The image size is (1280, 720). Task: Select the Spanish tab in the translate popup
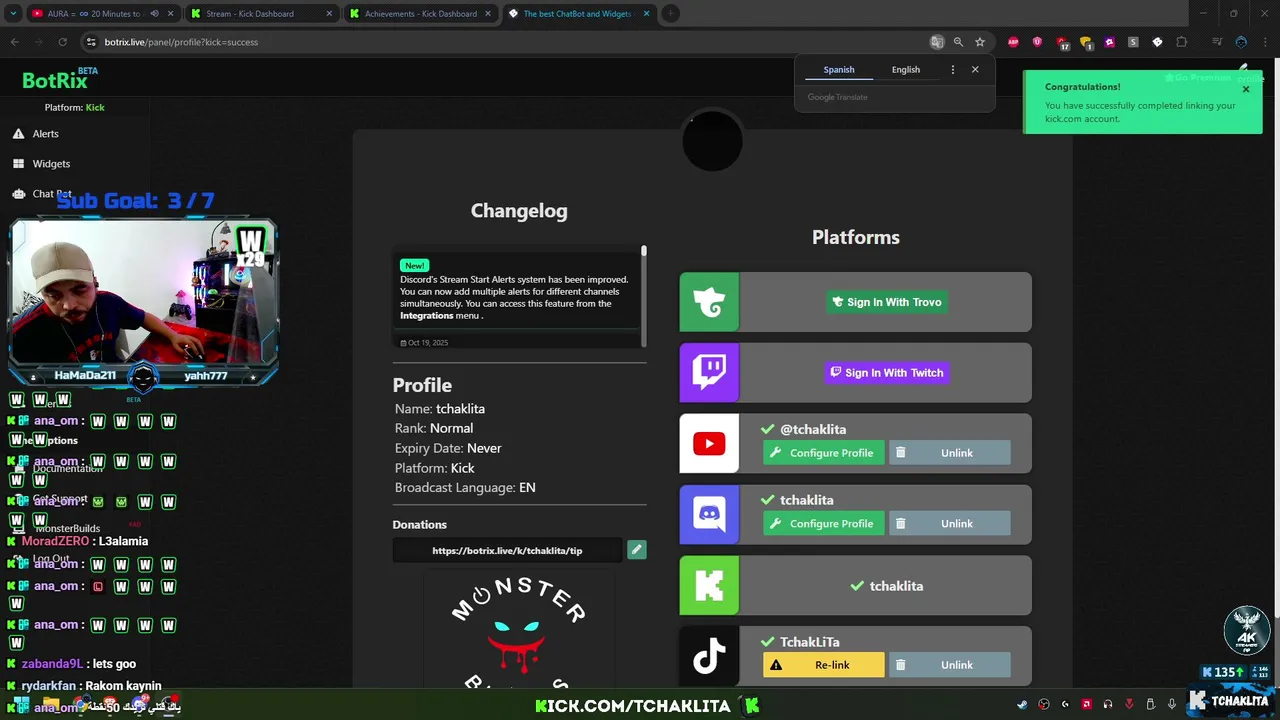pos(839,70)
